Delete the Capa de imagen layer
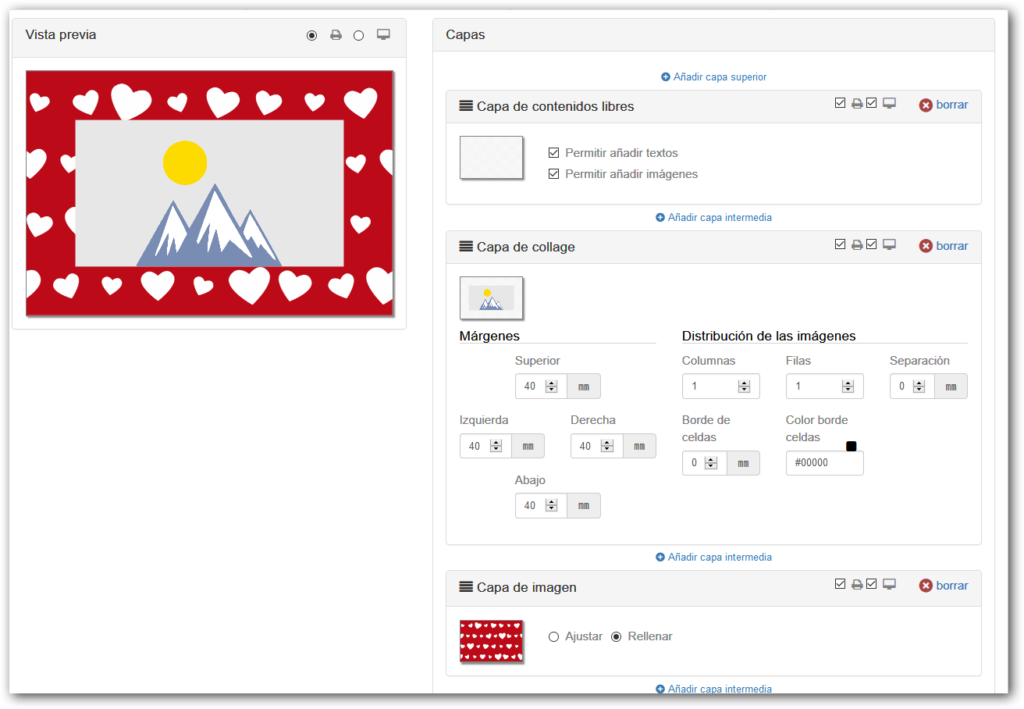Viewport: 1024px width, 709px height. (943, 586)
